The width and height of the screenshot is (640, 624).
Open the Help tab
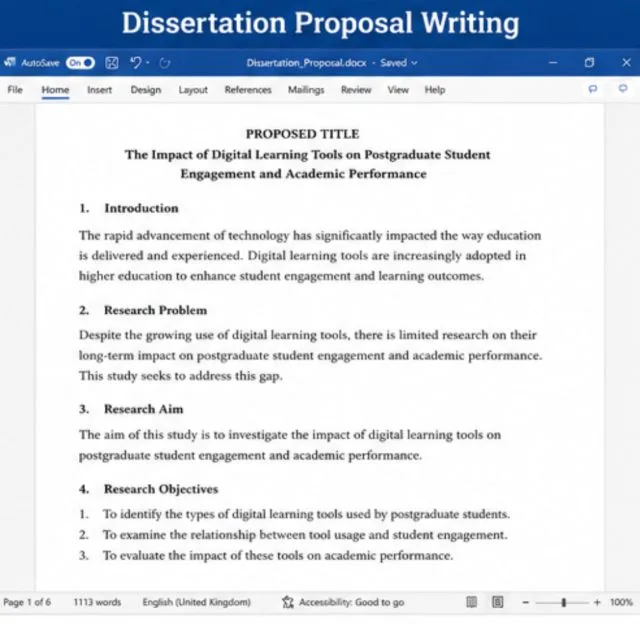click(x=435, y=90)
